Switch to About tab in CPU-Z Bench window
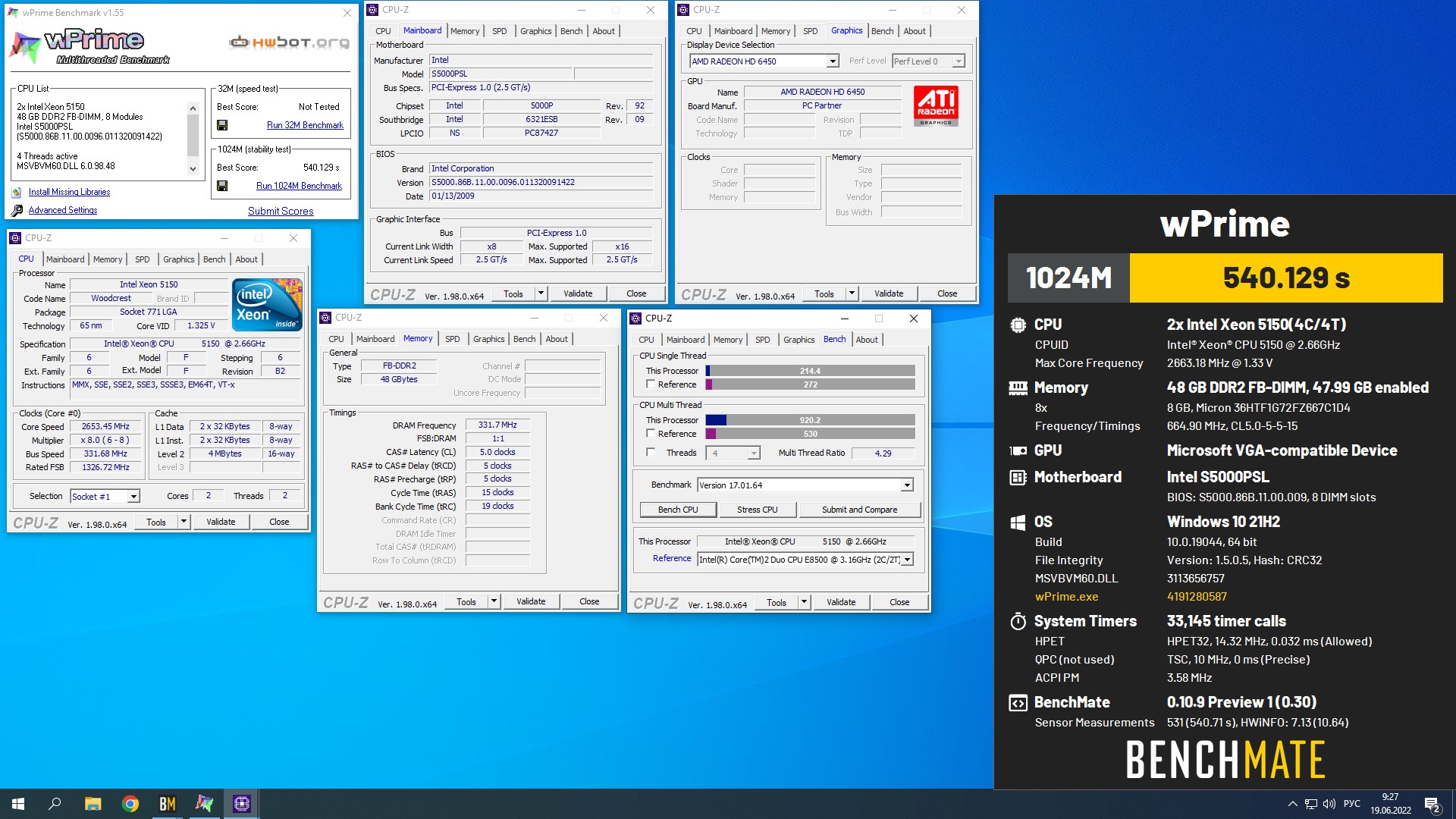This screenshot has width=1456, height=819. (x=867, y=340)
